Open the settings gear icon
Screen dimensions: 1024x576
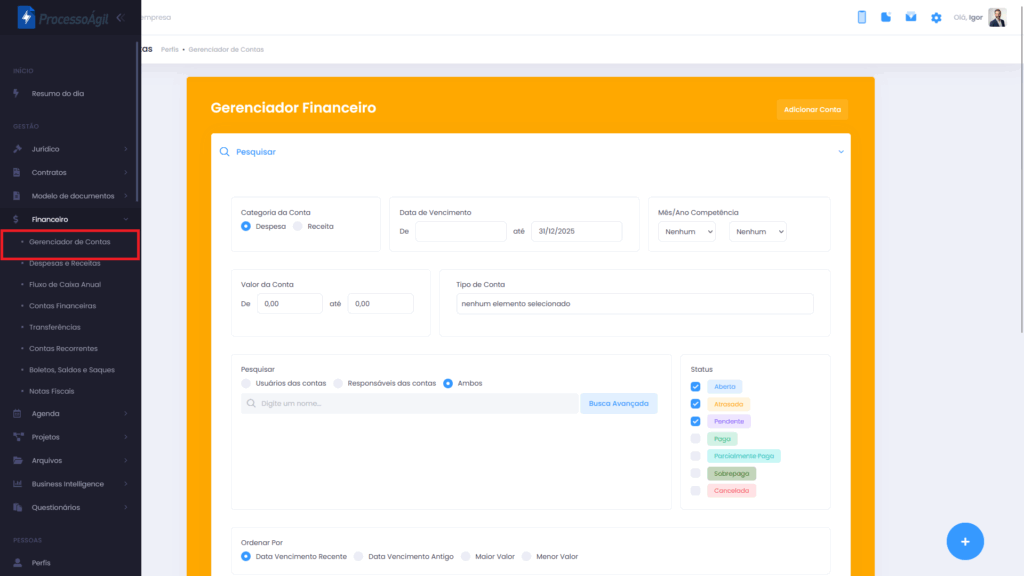pos(936,17)
